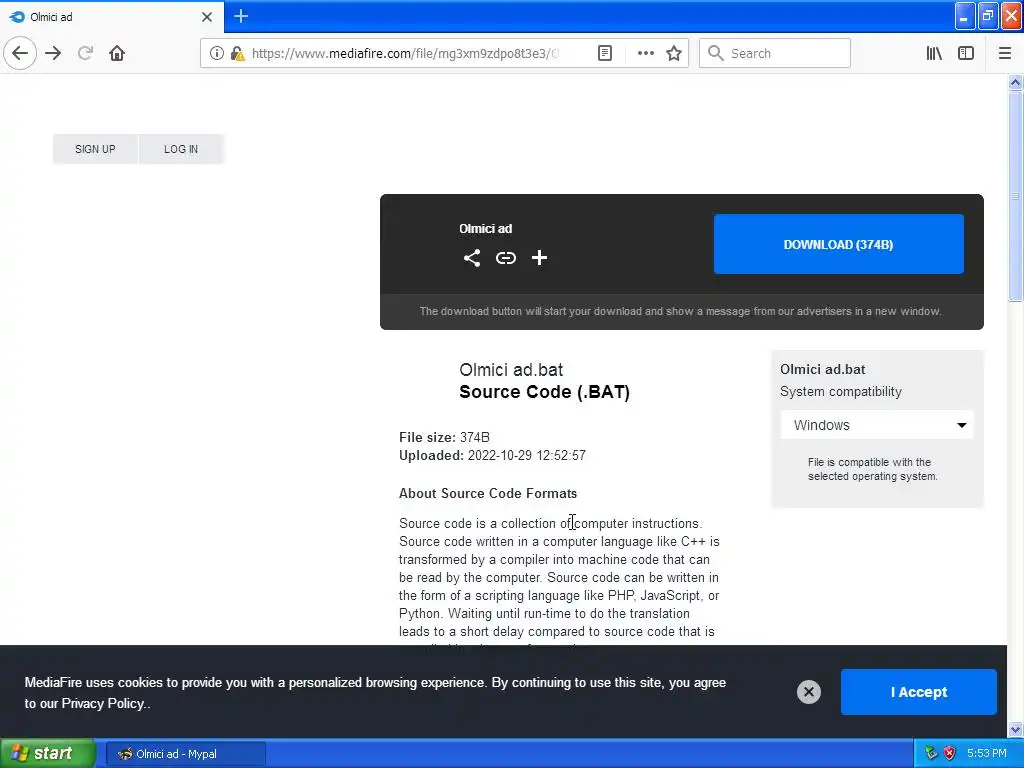Reload the current page
This screenshot has width=1024, height=768.
pyautogui.click(x=85, y=53)
